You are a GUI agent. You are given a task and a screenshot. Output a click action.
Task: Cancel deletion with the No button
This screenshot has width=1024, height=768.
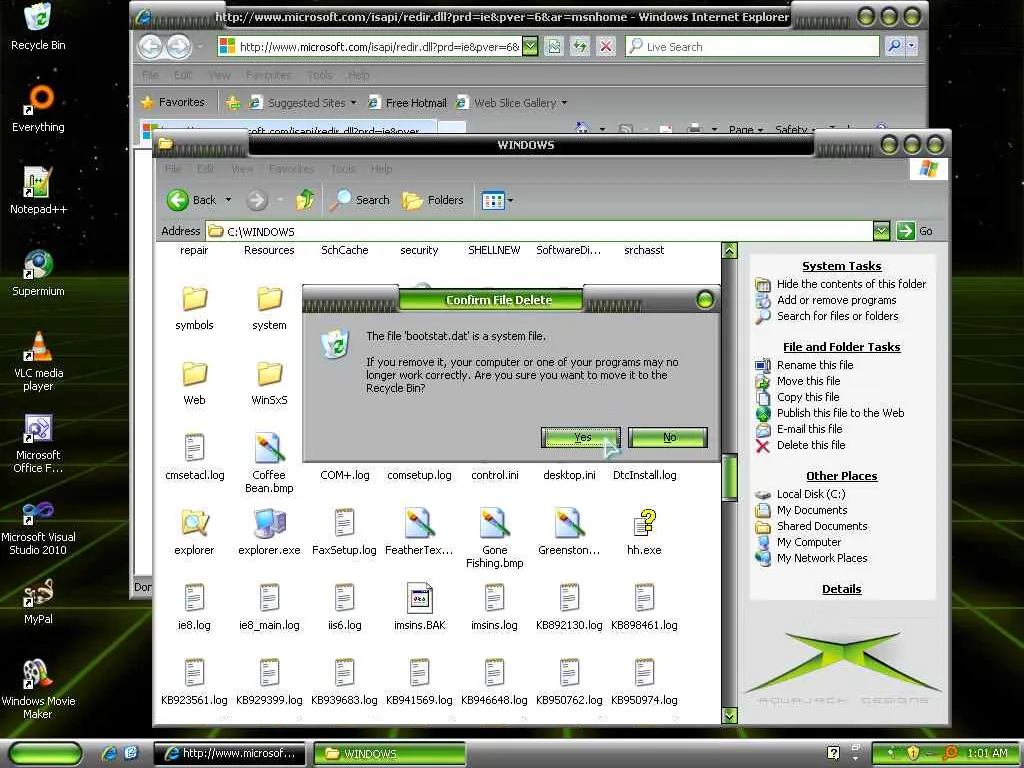click(x=668, y=438)
